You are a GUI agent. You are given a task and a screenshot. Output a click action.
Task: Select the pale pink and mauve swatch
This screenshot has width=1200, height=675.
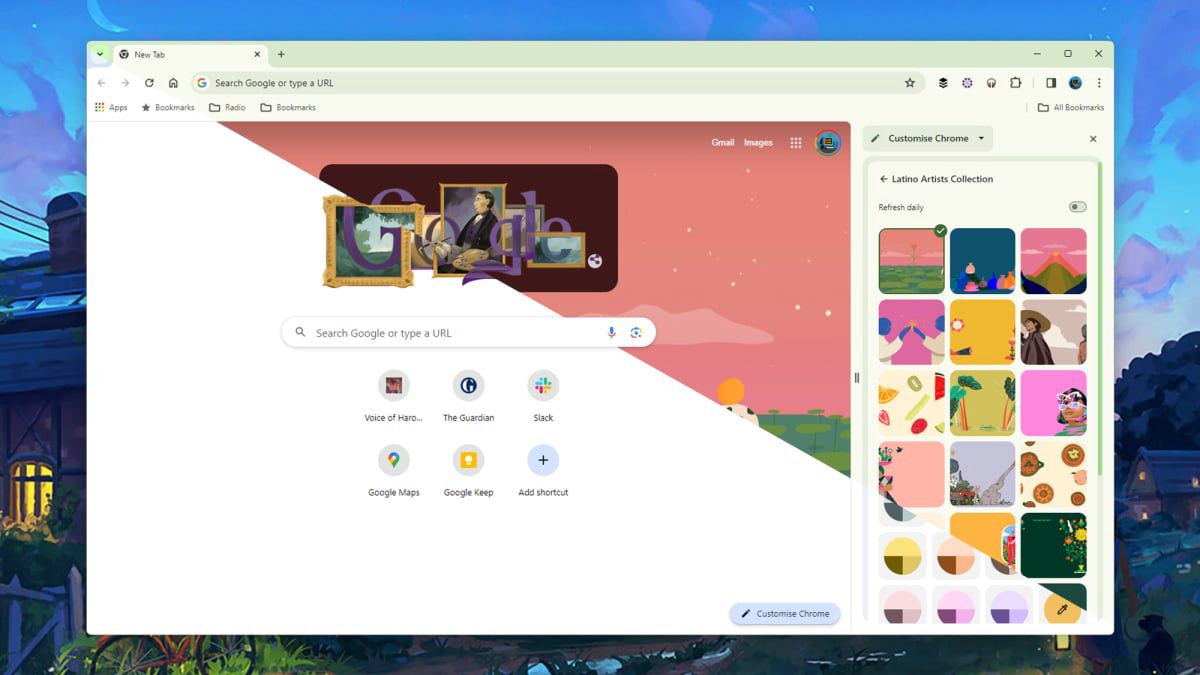[x=903, y=605]
